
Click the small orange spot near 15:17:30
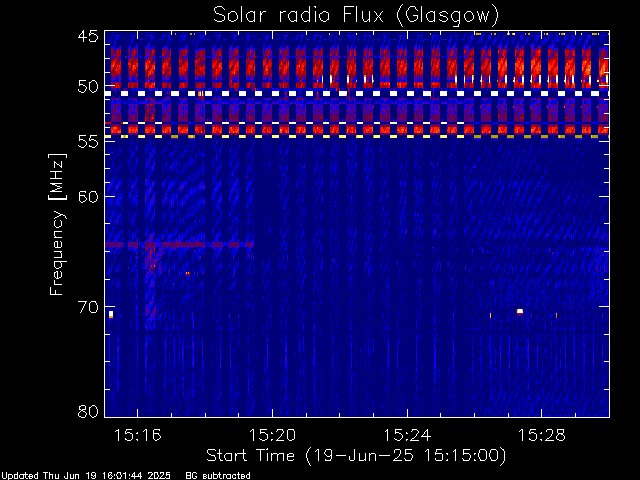click(187, 273)
